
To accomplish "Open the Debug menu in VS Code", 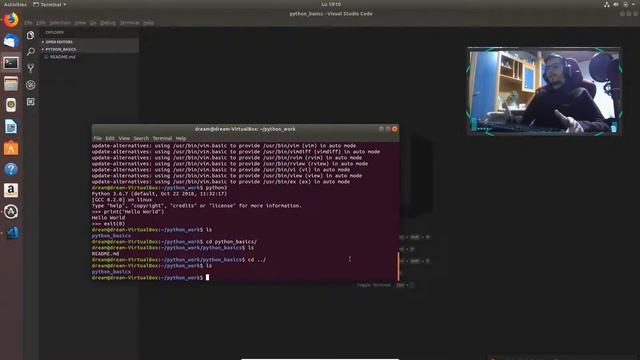I will [108, 23].
